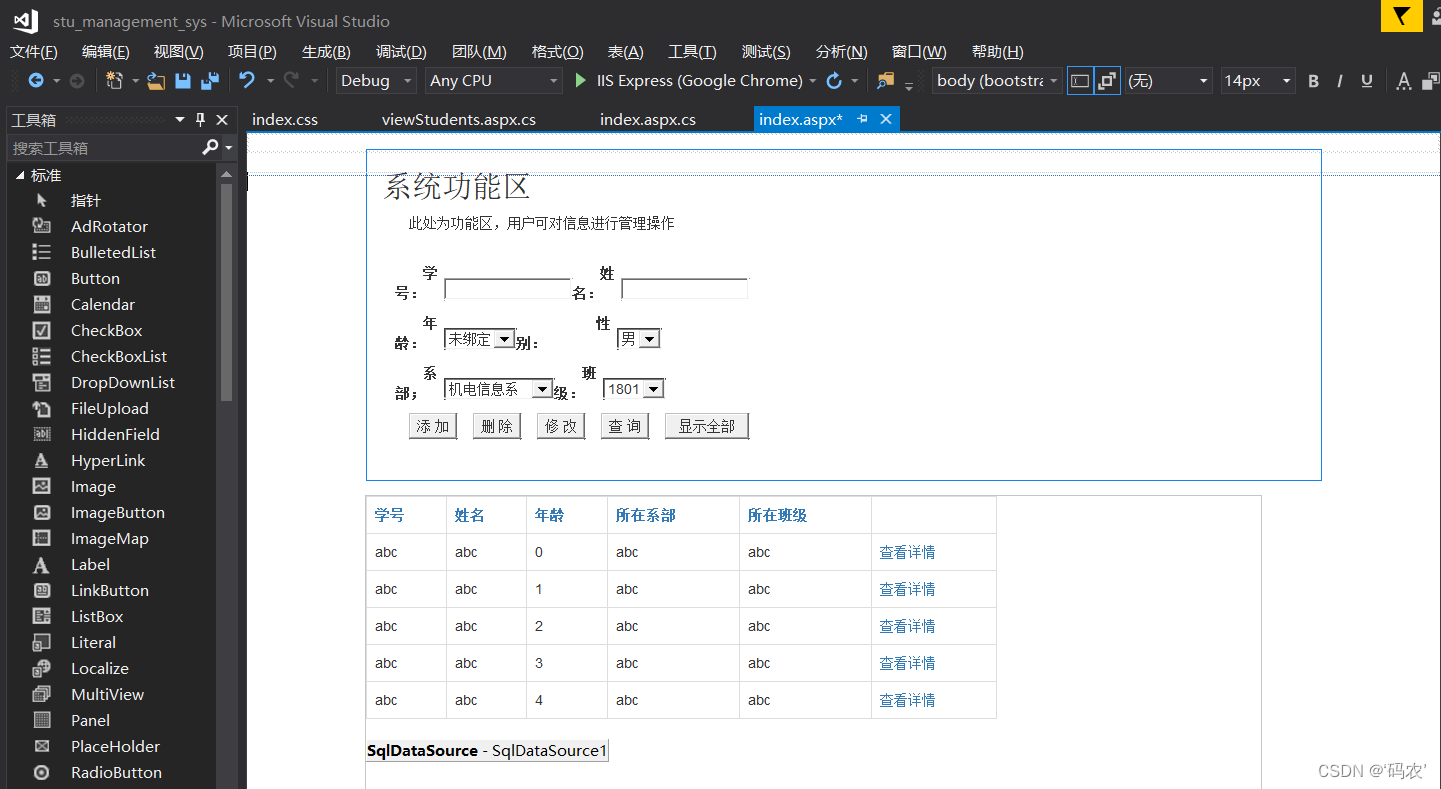This screenshot has height=789, width=1441.
Task: Open the Debug configuration dropdown
Action: (376, 81)
